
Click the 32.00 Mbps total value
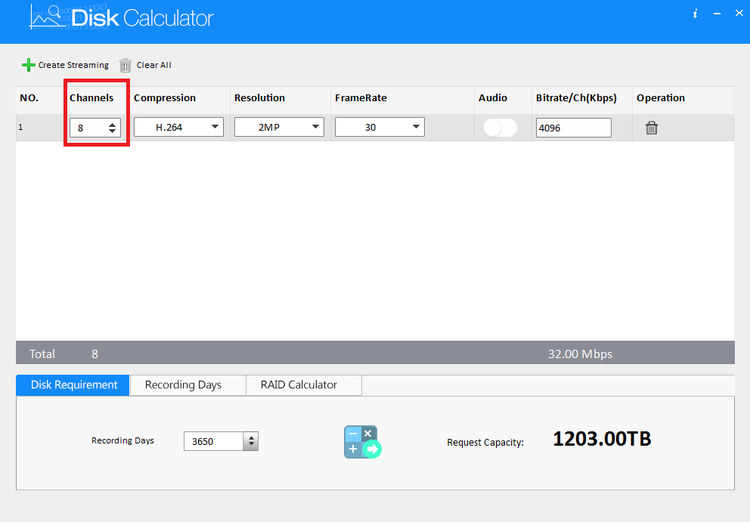[580, 354]
